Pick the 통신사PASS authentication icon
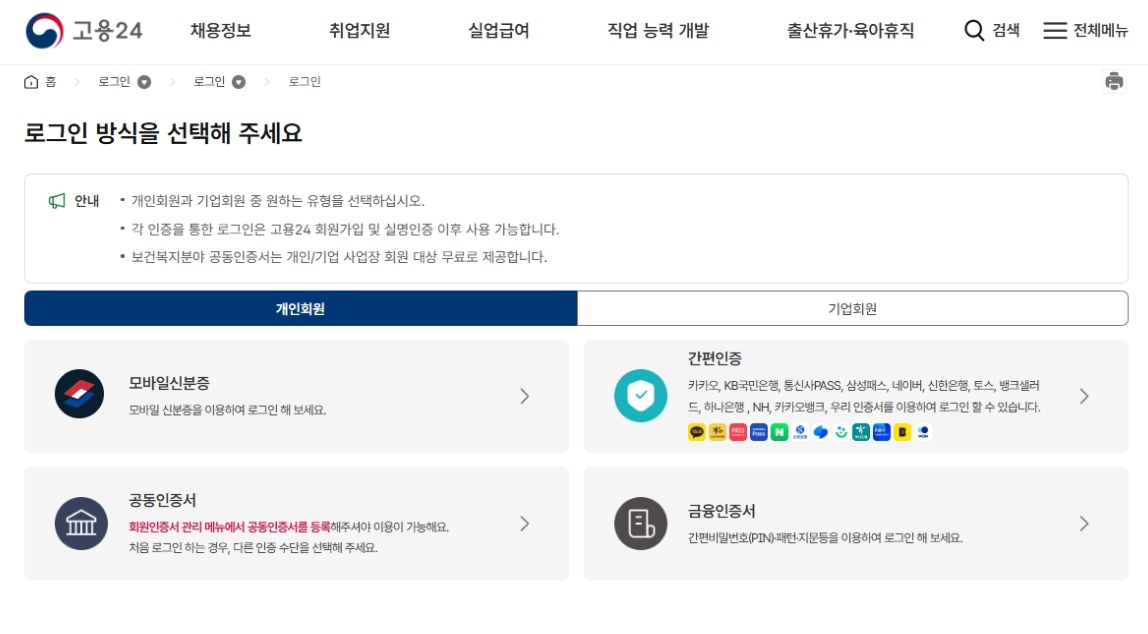Image resolution: width=1148 pixels, height=634 pixels. (x=736, y=431)
